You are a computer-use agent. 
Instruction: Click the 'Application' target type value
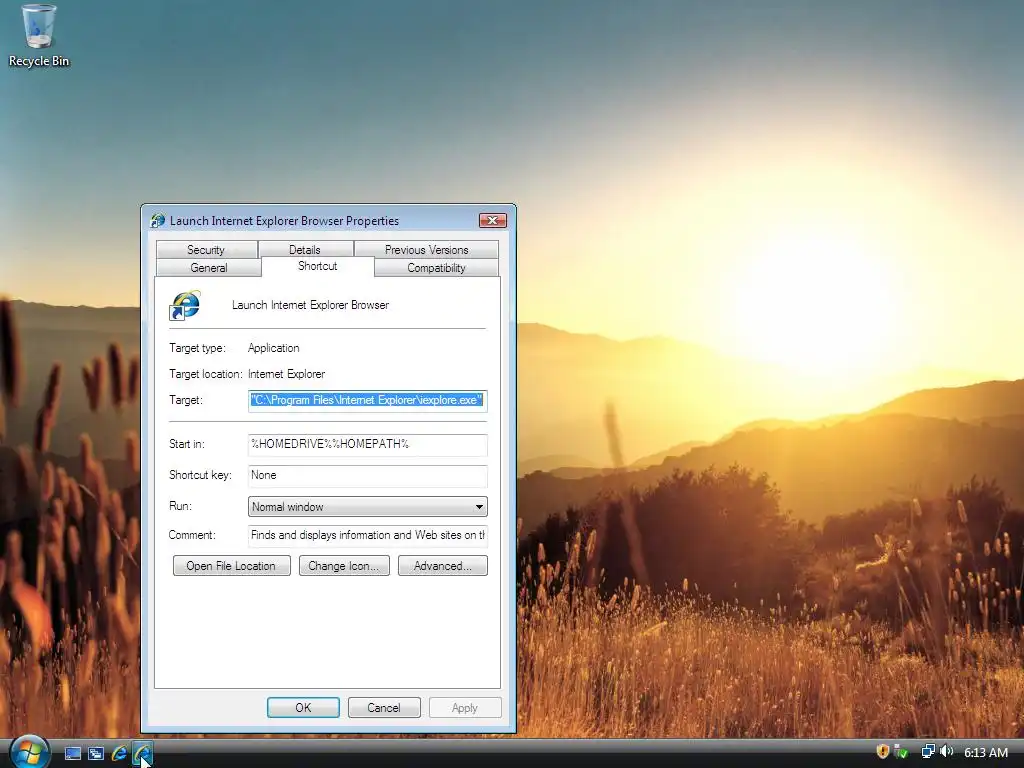point(274,348)
